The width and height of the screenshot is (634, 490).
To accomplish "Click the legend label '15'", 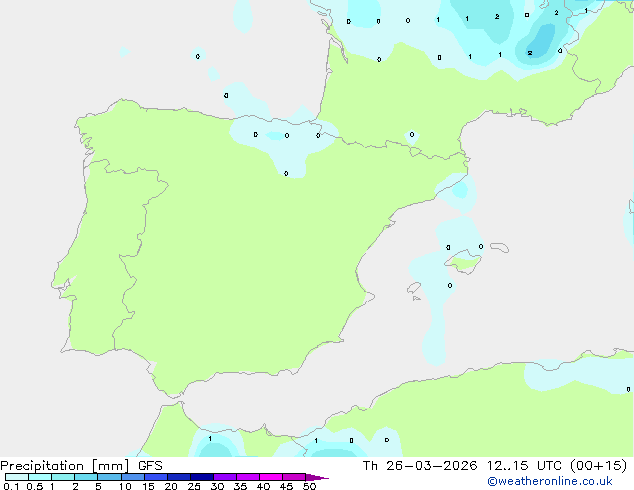I will (x=148, y=486).
